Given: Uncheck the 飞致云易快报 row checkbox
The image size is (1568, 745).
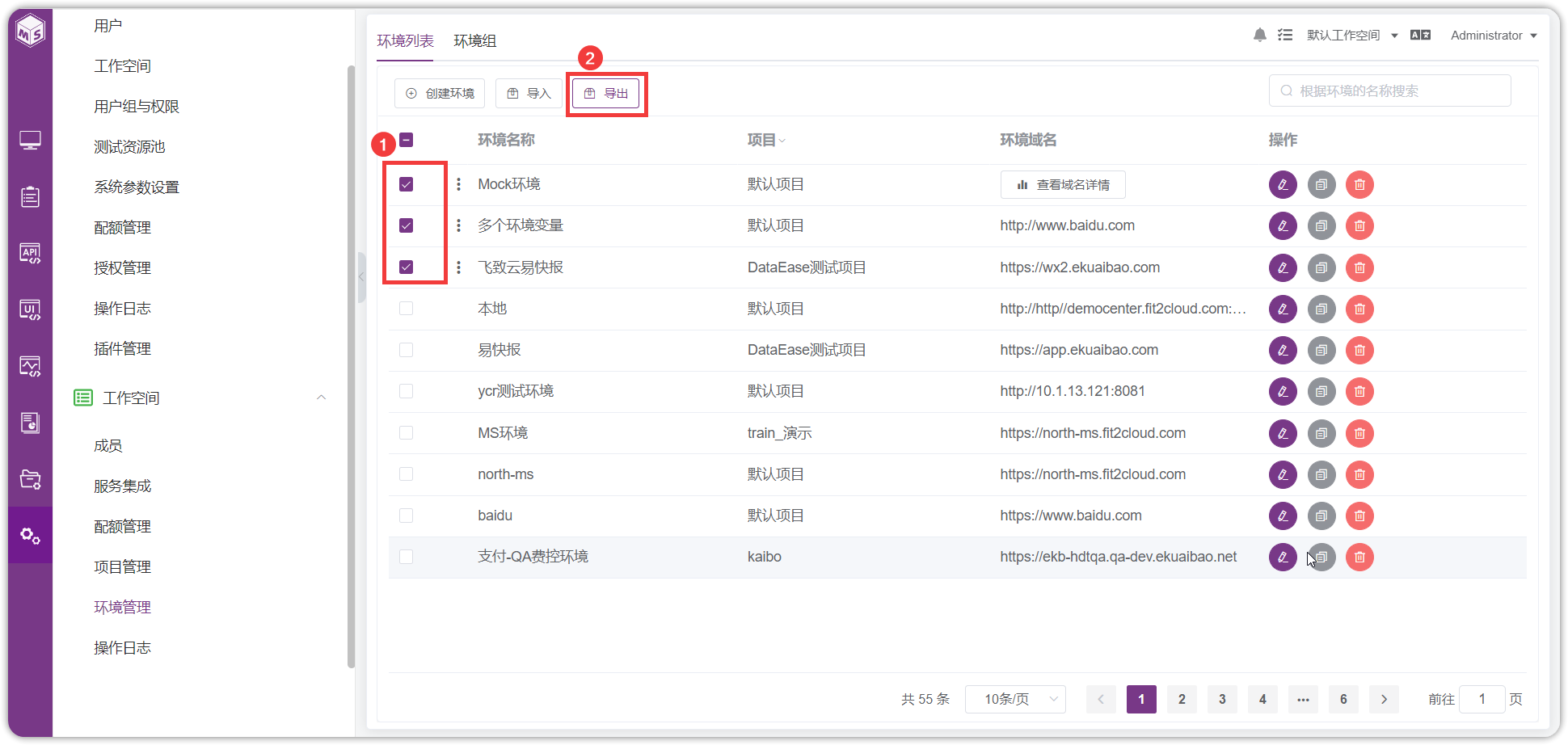Looking at the screenshot, I should coord(407,267).
